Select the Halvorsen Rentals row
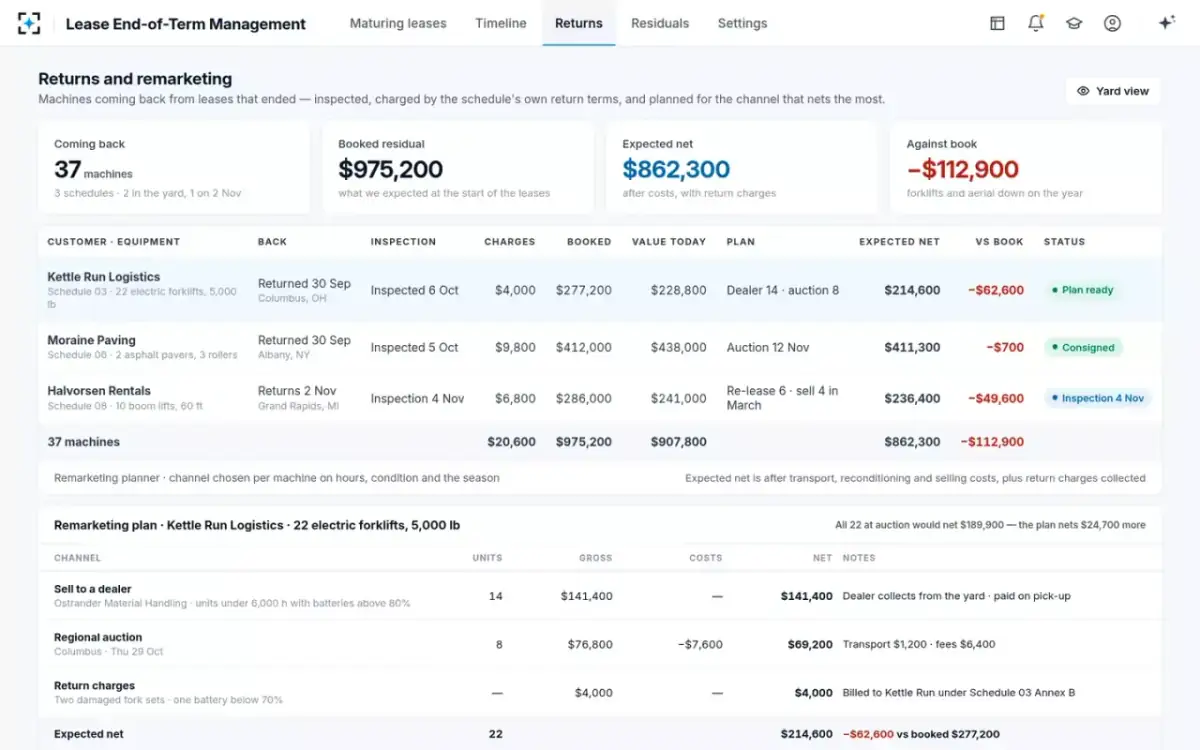 click(600, 398)
